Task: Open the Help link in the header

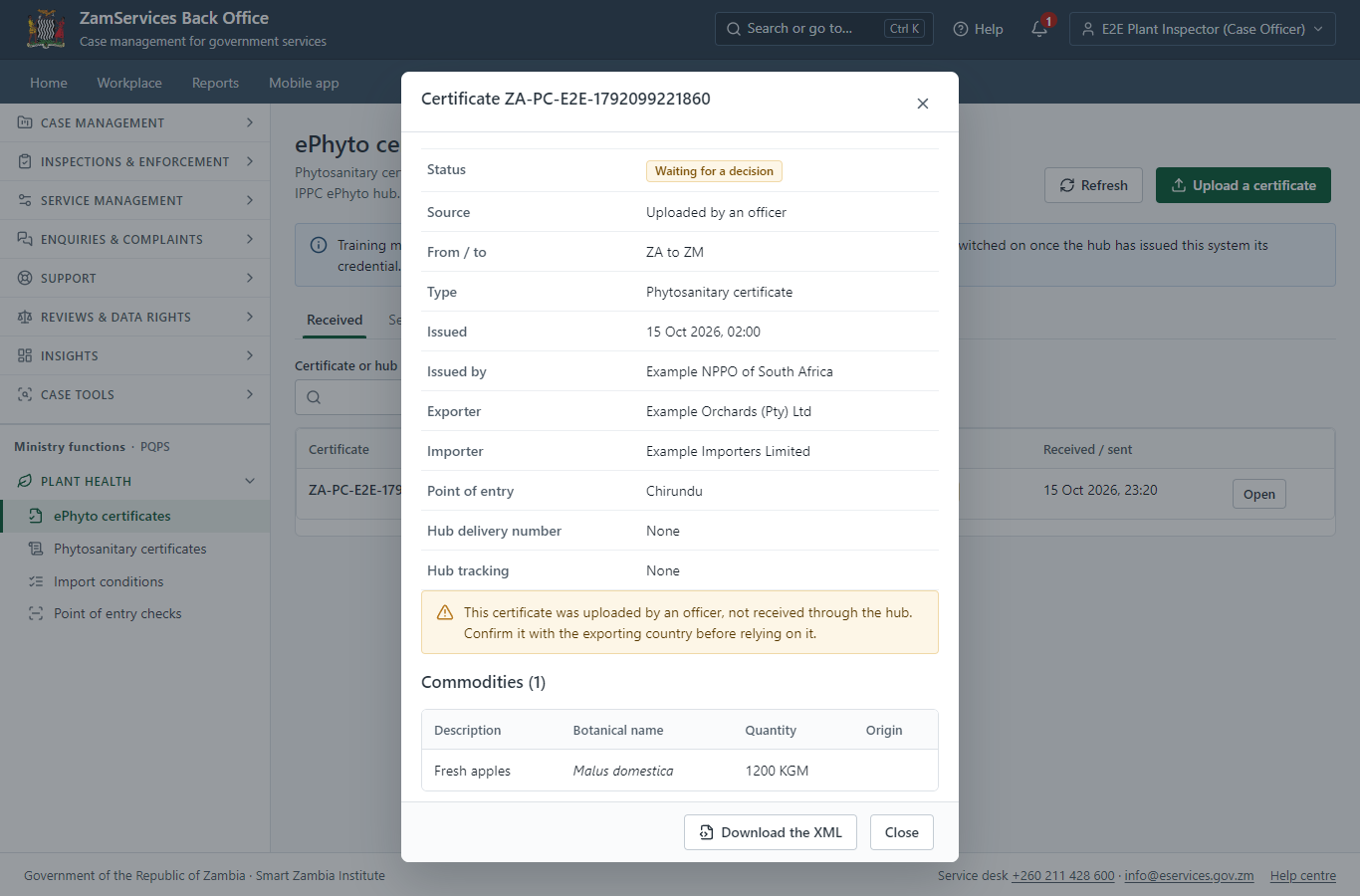Action: click(x=978, y=29)
